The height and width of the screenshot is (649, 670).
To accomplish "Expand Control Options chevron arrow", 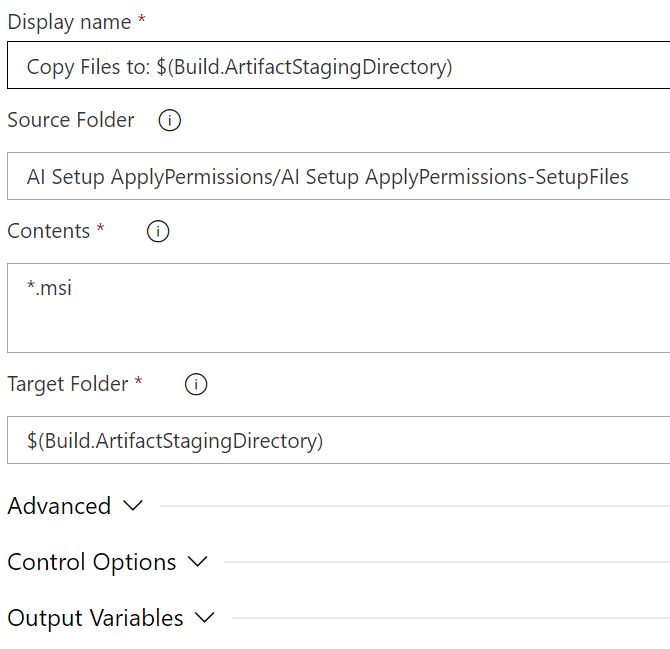I will click(198, 562).
